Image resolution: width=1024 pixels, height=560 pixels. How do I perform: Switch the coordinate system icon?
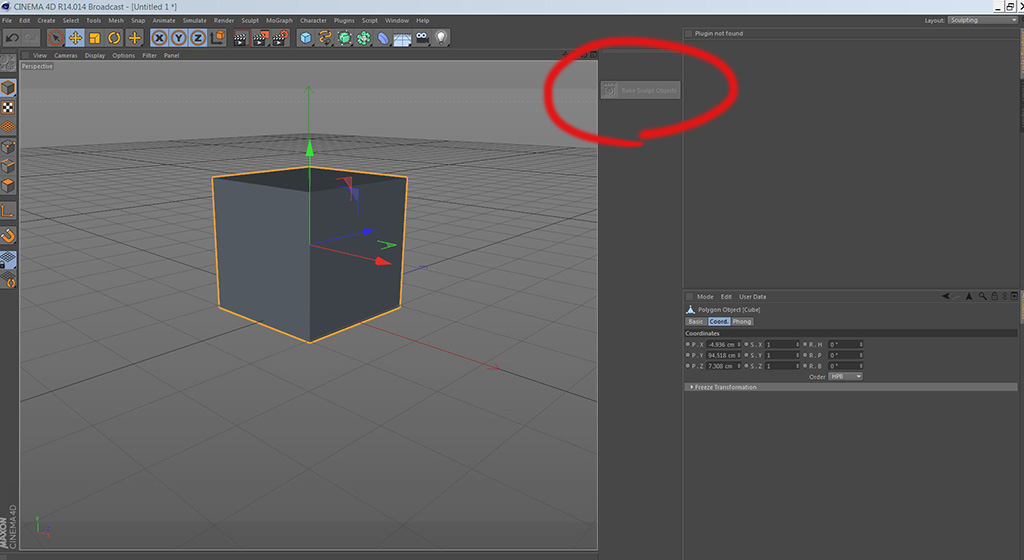coord(217,38)
